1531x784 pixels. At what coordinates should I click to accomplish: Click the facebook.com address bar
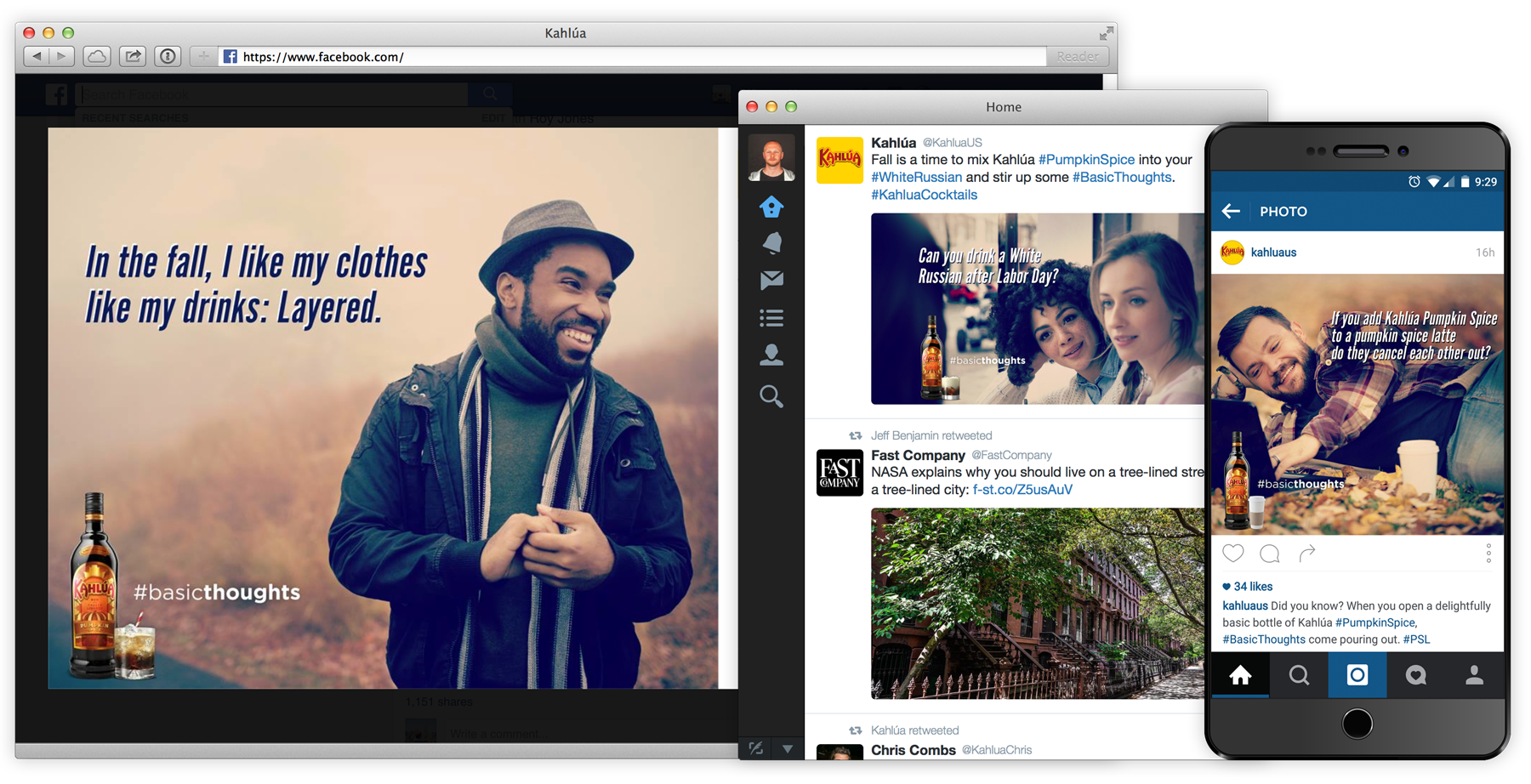[632, 57]
